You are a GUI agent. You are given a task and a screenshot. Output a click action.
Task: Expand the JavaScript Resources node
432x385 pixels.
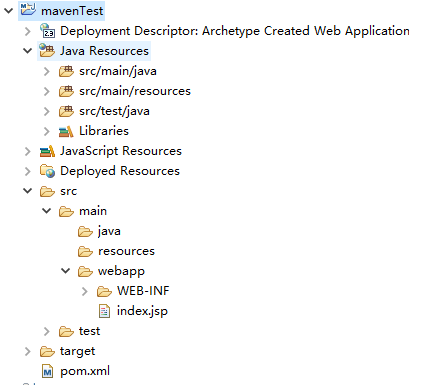(x=28, y=151)
